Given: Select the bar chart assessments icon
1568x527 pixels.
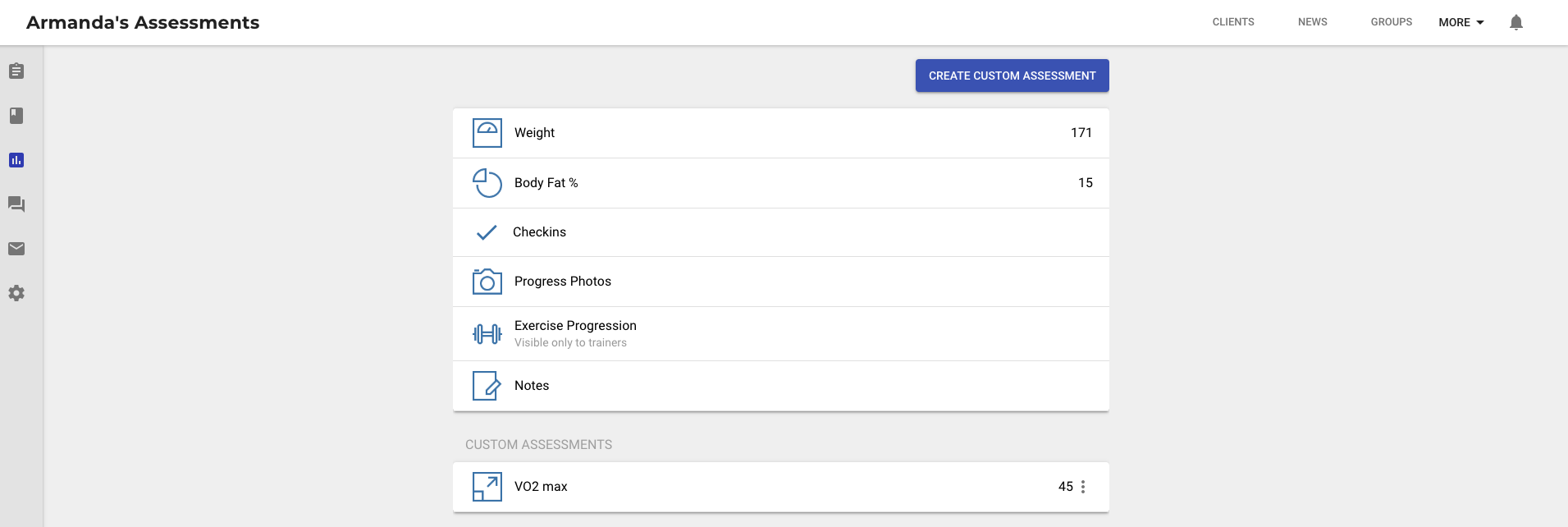Looking at the screenshot, I should [x=16, y=160].
